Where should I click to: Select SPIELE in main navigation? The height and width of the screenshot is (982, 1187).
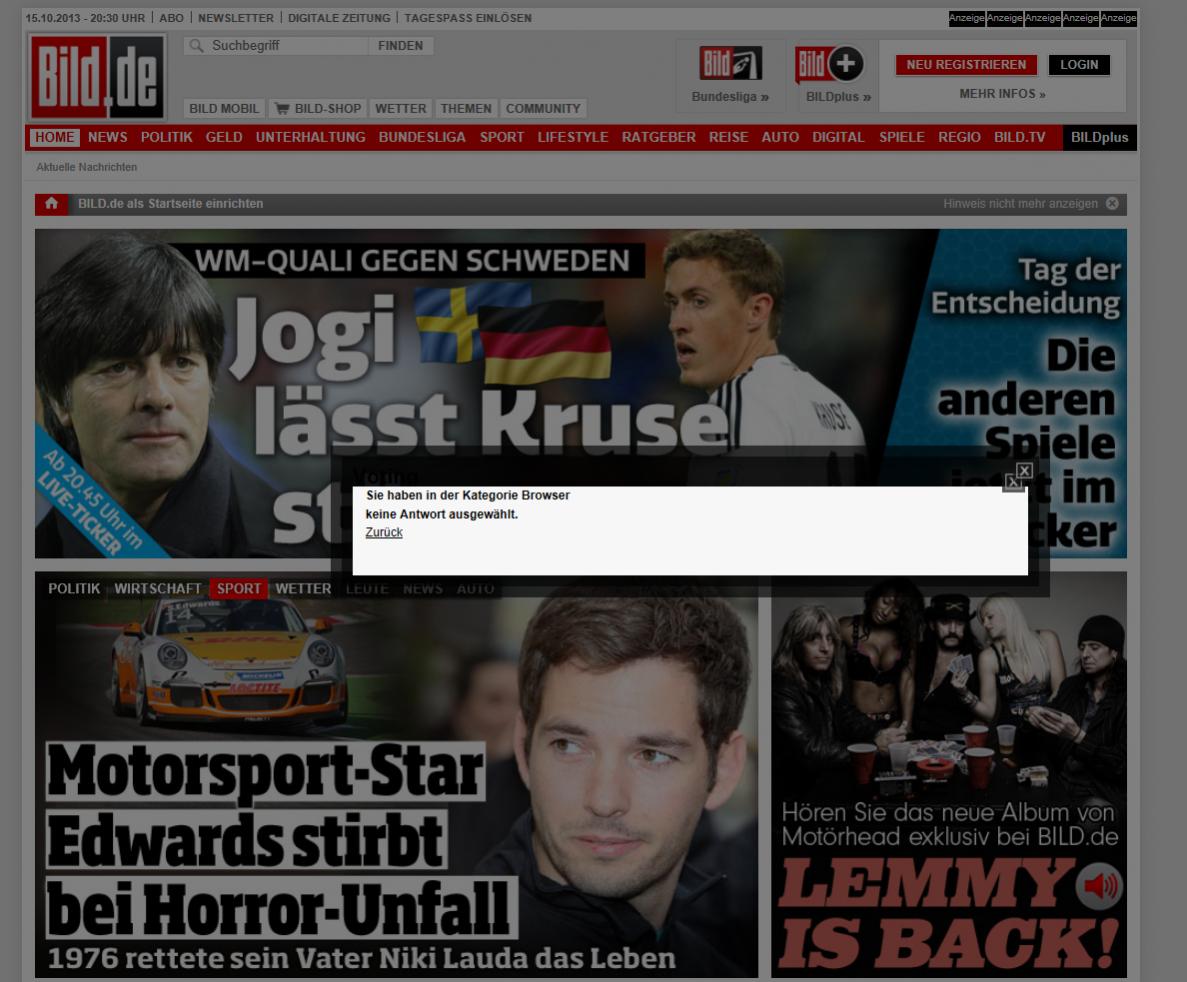(x=902, y=137)
